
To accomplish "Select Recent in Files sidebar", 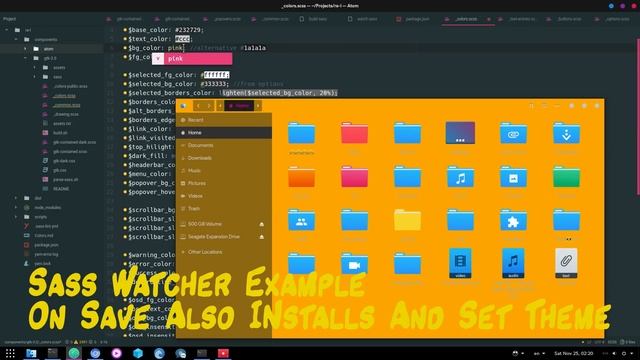I will 224,120.
